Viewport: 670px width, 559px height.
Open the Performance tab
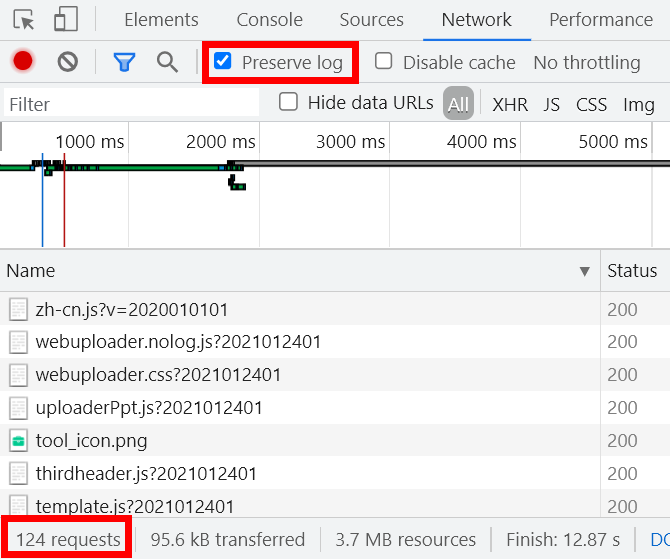click(x=600, y=20)
